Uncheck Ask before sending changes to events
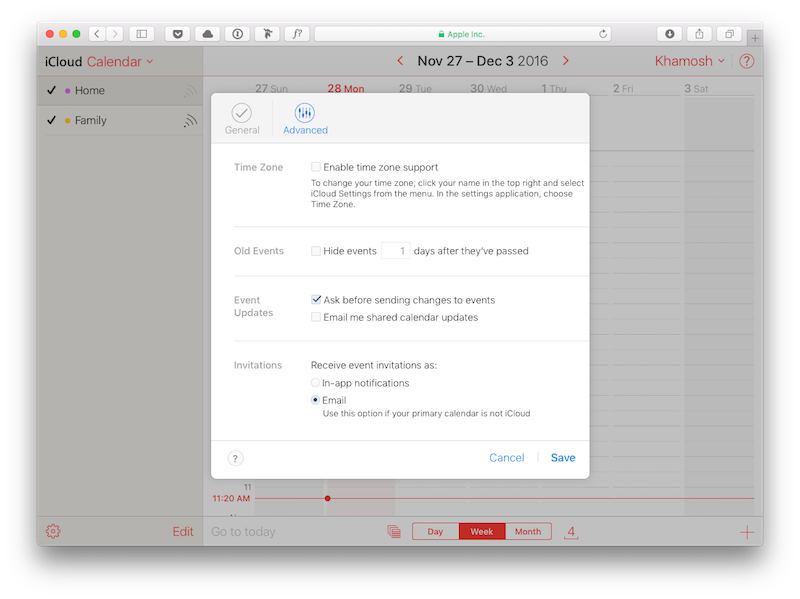Image resolution: width=800 pixels, height=599 pixels. (316, 300)
